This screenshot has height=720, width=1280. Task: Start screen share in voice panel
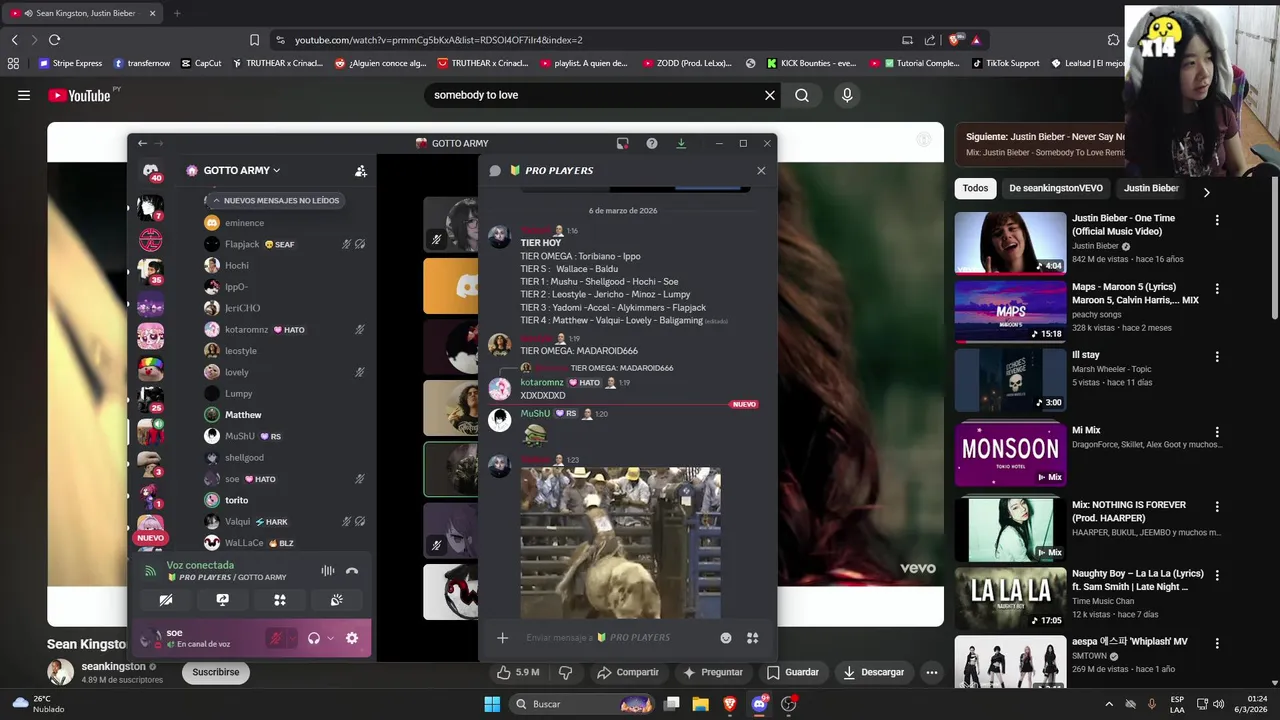[223, 600]
